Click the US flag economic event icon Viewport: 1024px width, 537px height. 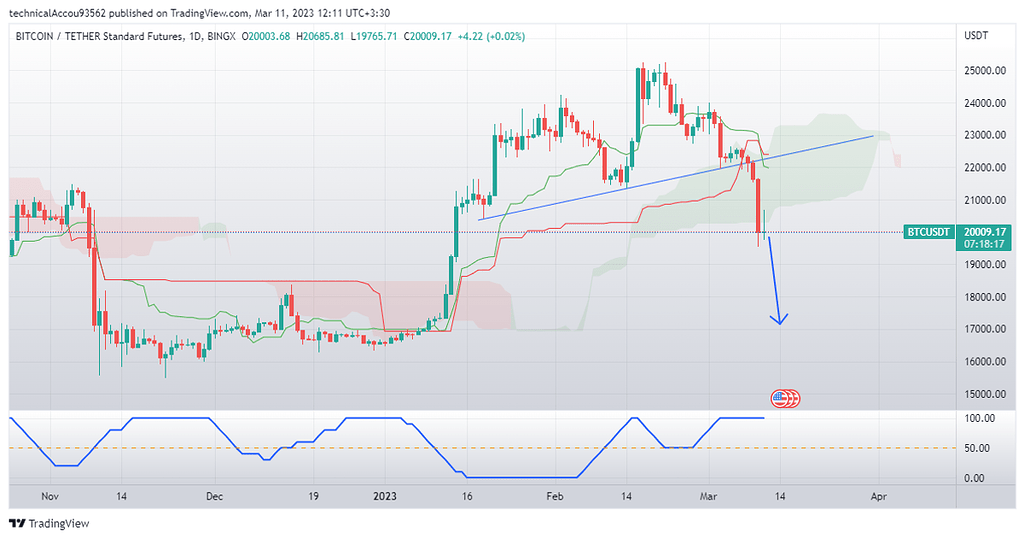point(786,398)
